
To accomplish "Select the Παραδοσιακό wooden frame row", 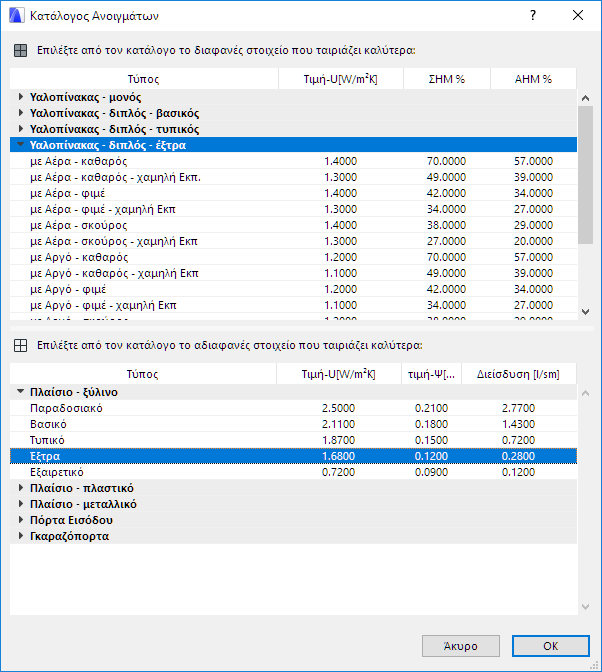I will [294, 408].
